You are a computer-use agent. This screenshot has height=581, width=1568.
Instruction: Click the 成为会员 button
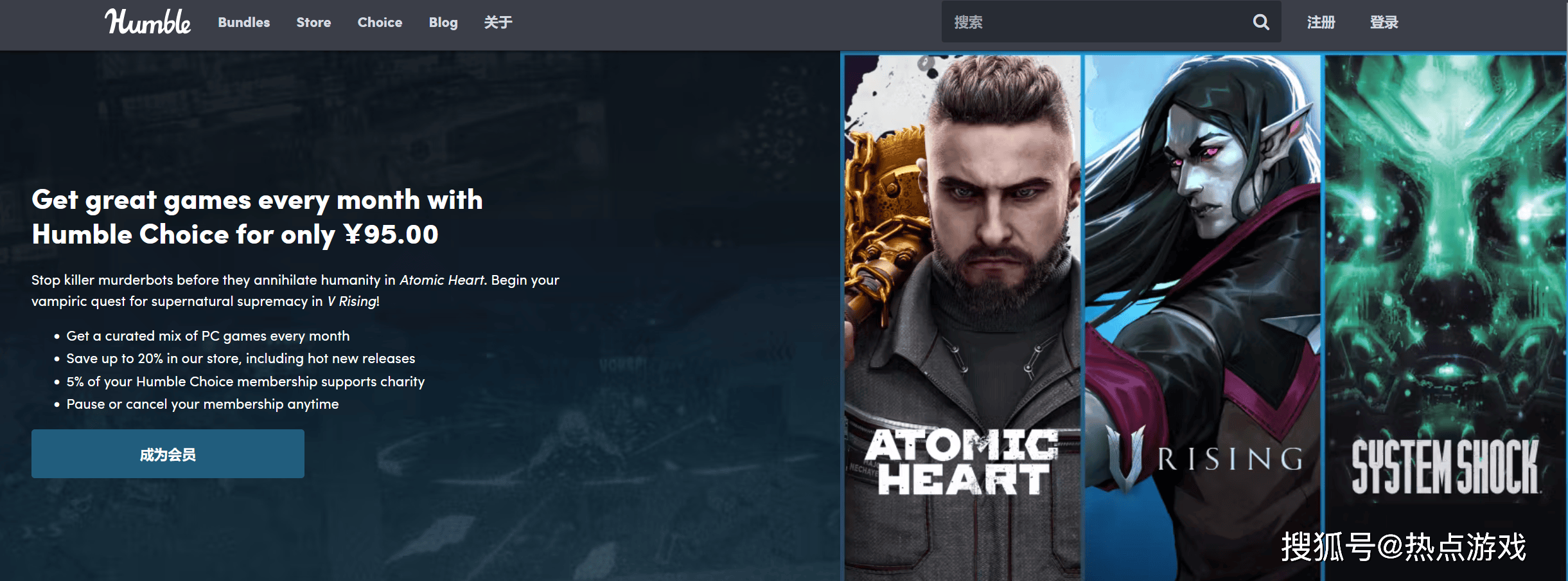[168, 454]
